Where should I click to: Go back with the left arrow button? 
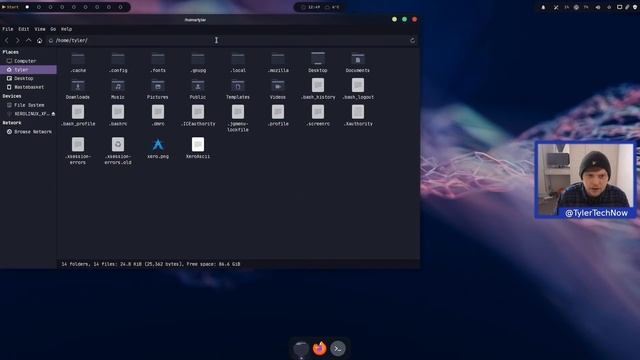click(x=7, y=40)
